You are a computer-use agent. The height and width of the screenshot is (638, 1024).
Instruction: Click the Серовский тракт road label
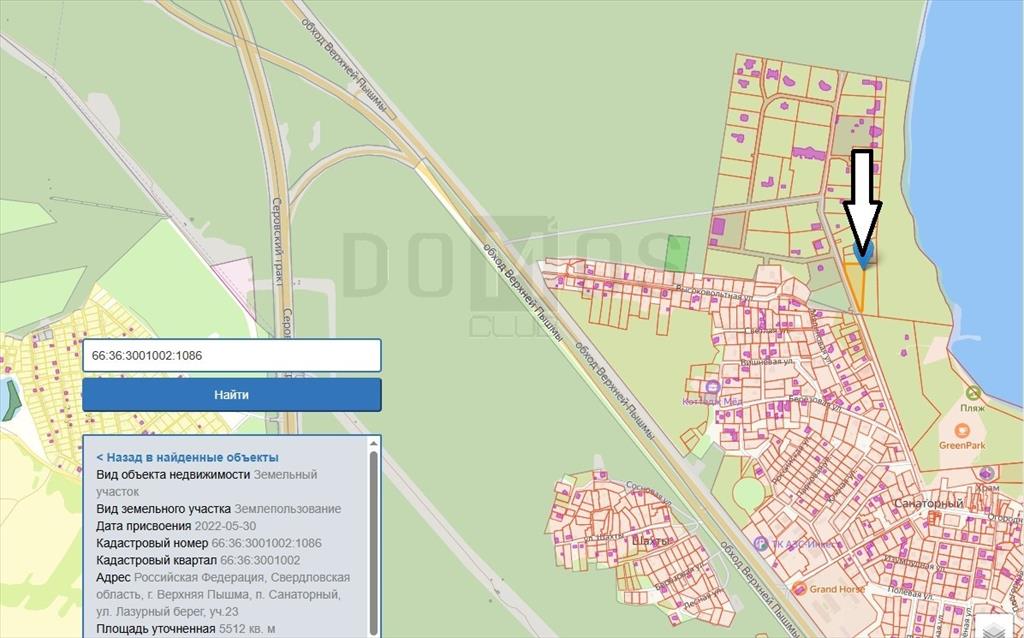(277, 242)
